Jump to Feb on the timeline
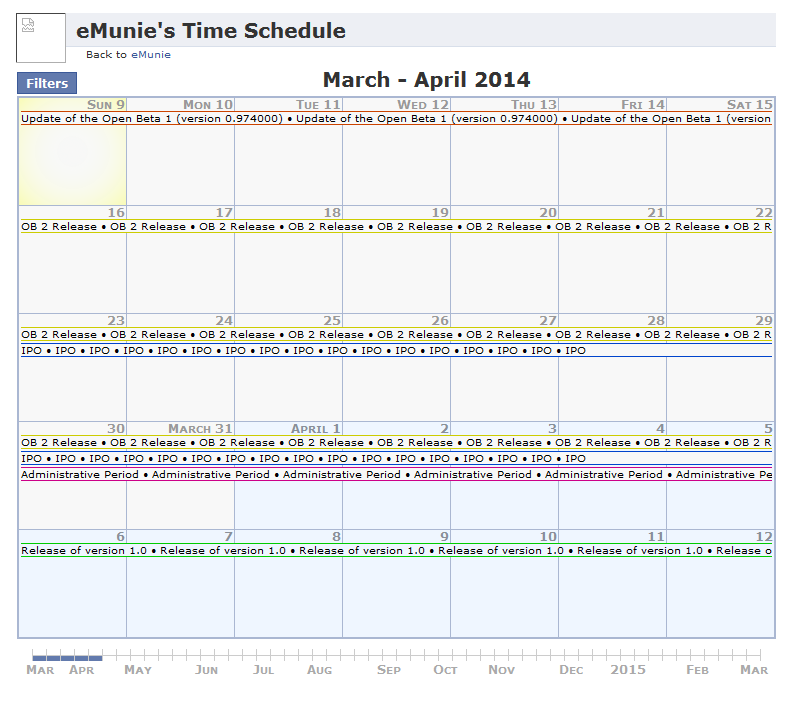Image resolution: width=801 pixels, height=706 pixels. [x=697, y=669]
